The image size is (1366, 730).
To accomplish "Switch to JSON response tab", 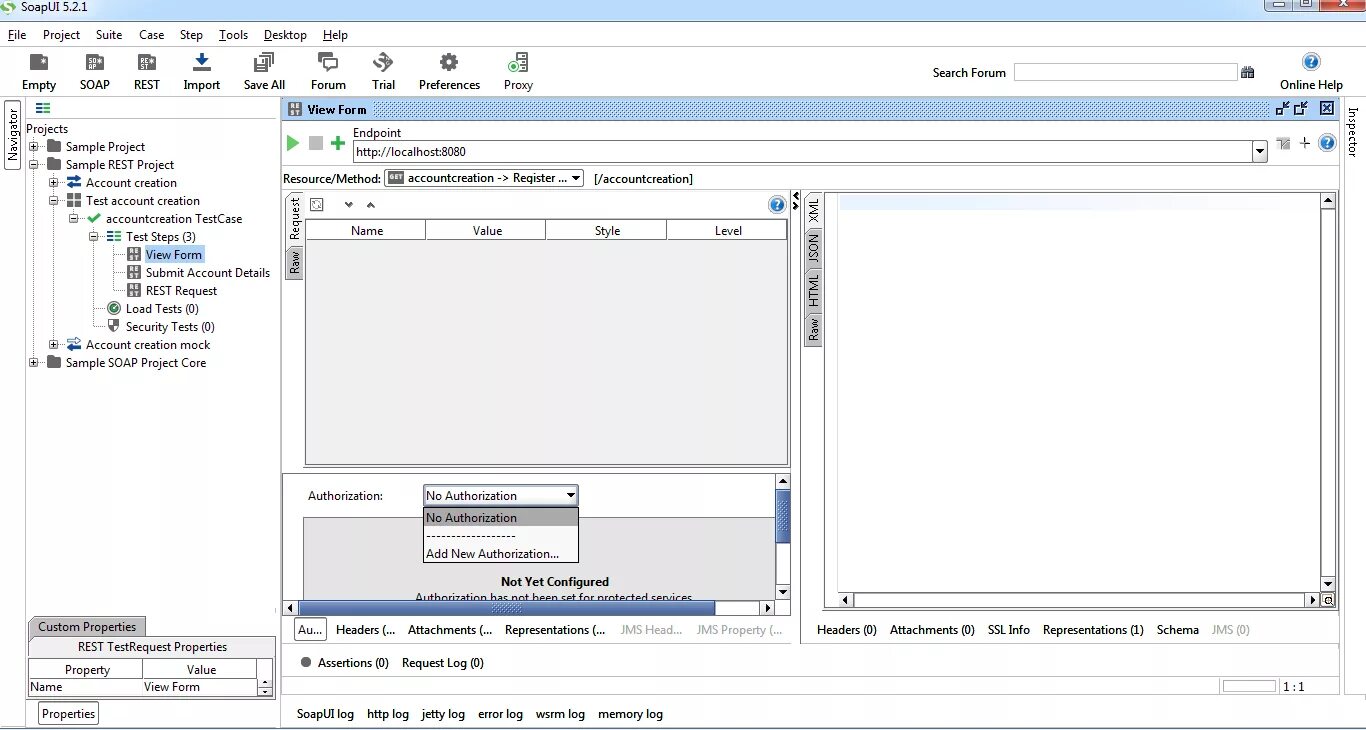I will (x=814, y=247).
